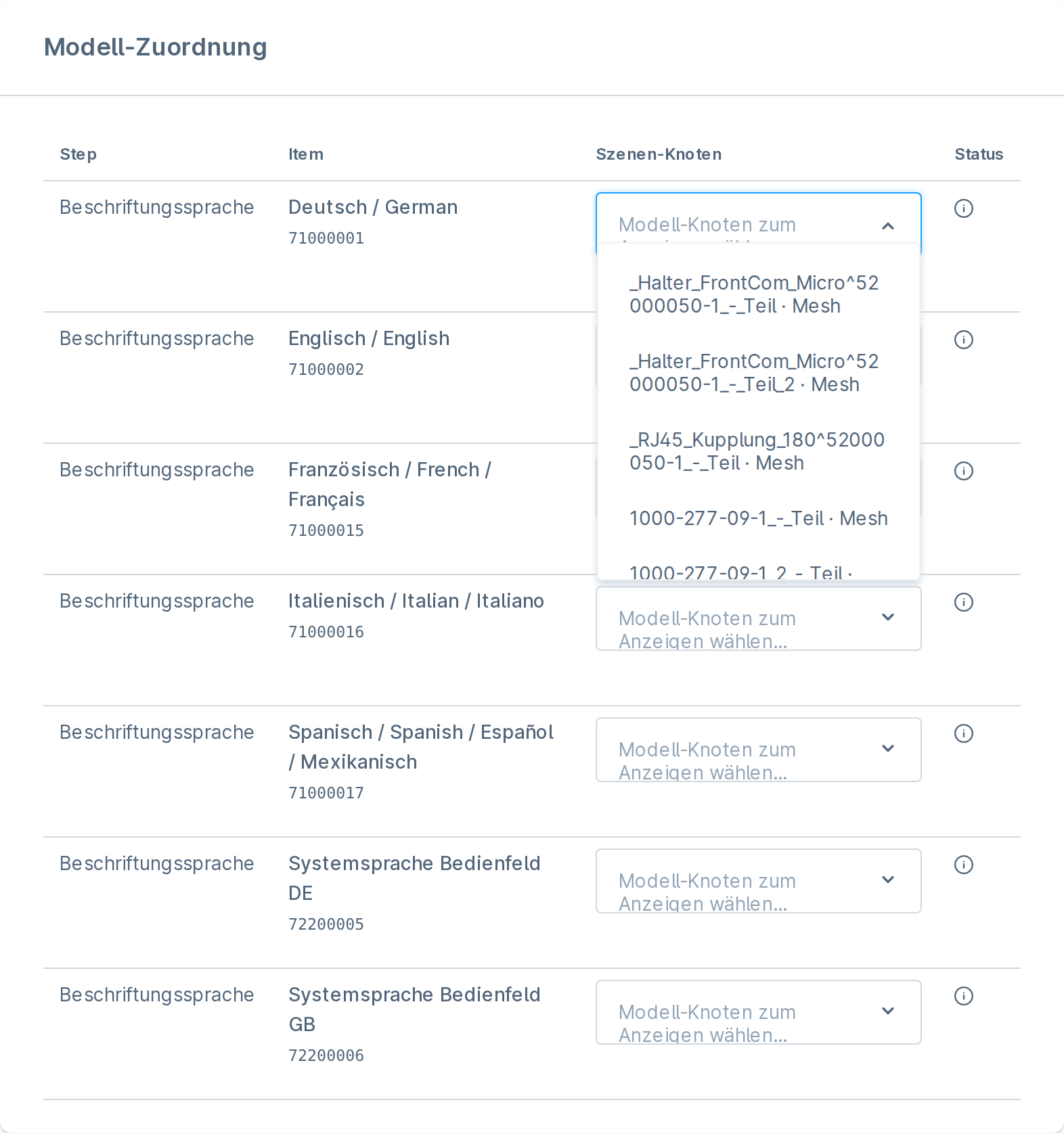Image resolution: width=1064 pixels, height=1134 pixels.
Task: Click Beschriftungssprache step in Deutsch / German row
Action: click(x=157, y=207)
